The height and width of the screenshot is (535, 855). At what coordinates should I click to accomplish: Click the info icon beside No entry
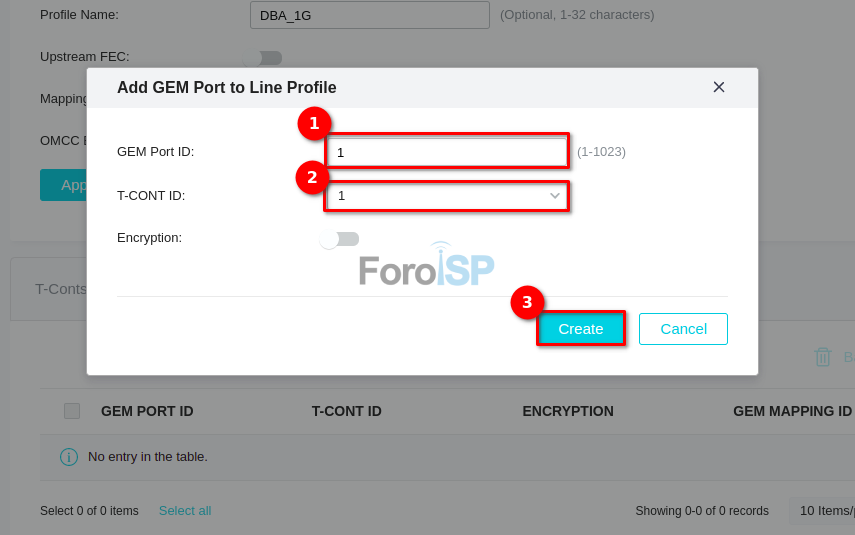69,457
